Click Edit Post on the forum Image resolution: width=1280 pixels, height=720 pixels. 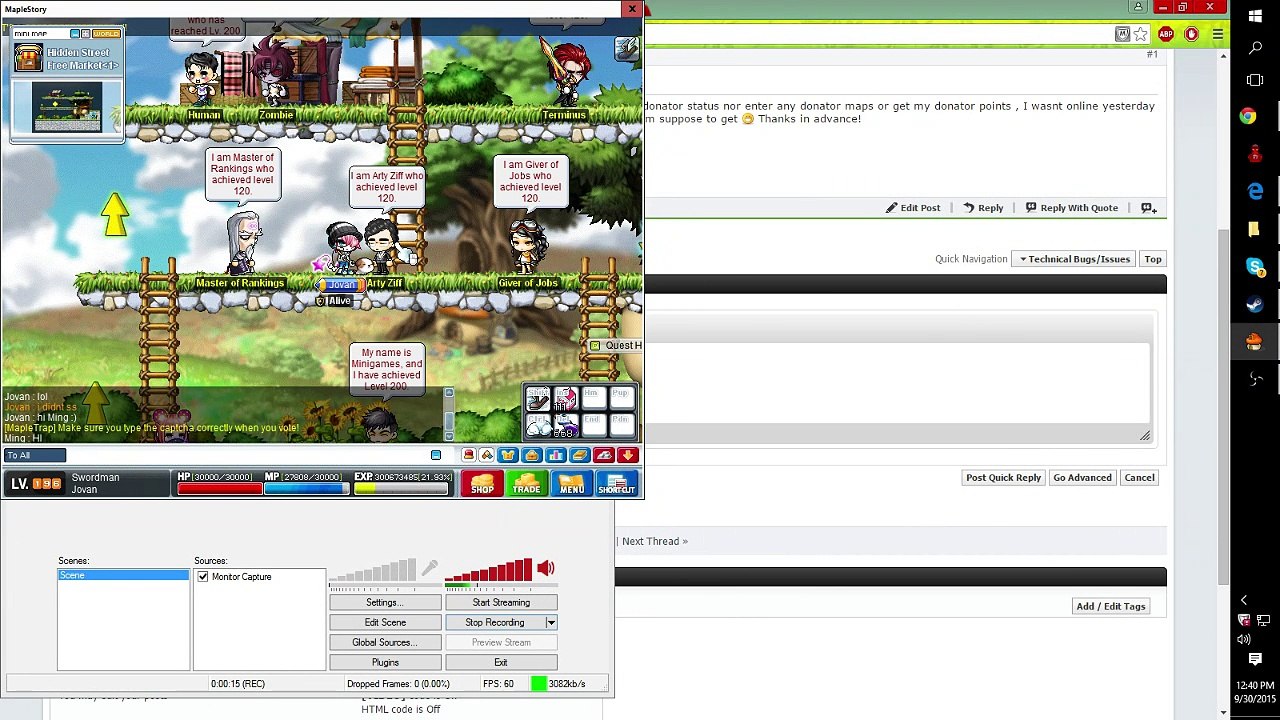(913, 208)
